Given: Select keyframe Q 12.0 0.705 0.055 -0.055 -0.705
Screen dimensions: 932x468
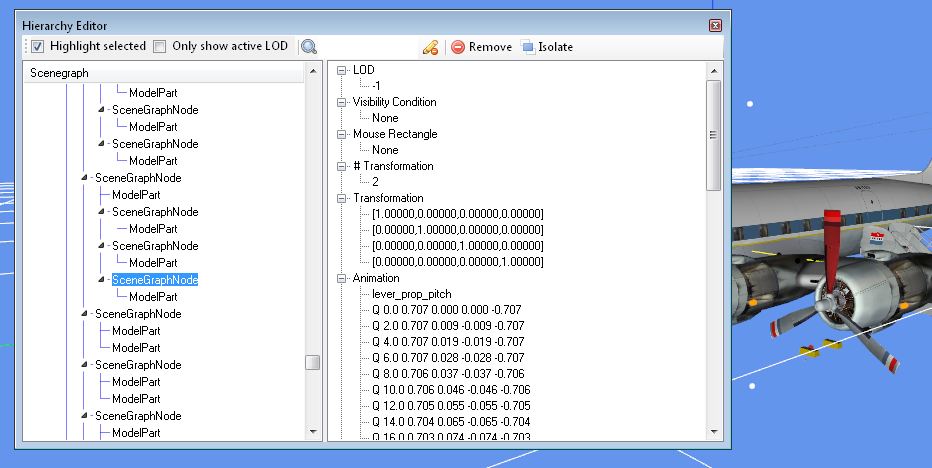Looking at the screenshot, I should pos(451,406).
